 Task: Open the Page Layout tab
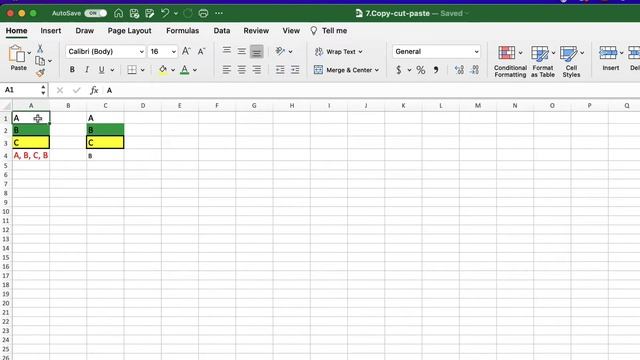pos(129,31)
